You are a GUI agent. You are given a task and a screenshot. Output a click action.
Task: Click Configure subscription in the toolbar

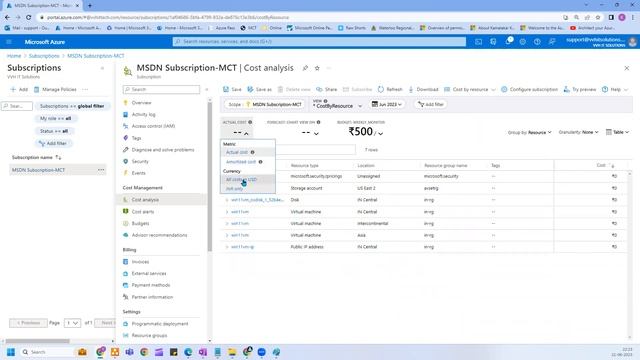coord(529,89)
